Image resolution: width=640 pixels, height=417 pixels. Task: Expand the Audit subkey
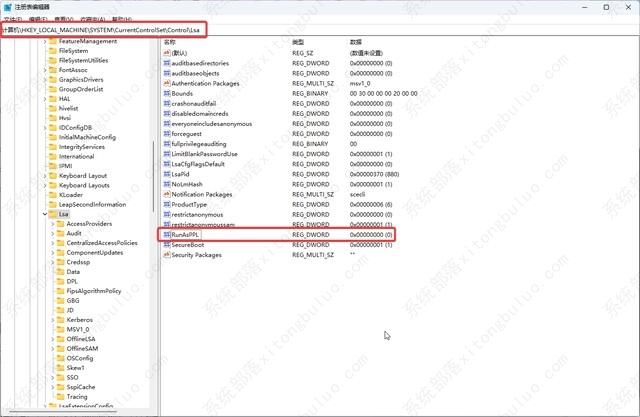pyautogui.click(x=53, y=233)
